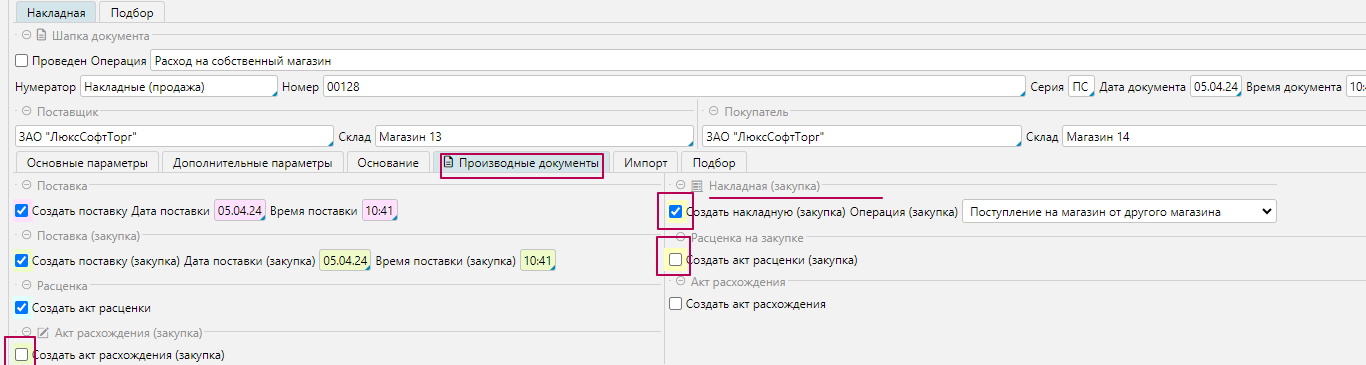Uncheck Создать накладную (закупка)
The image size is (1366, 365).
[x=675, y=211]
